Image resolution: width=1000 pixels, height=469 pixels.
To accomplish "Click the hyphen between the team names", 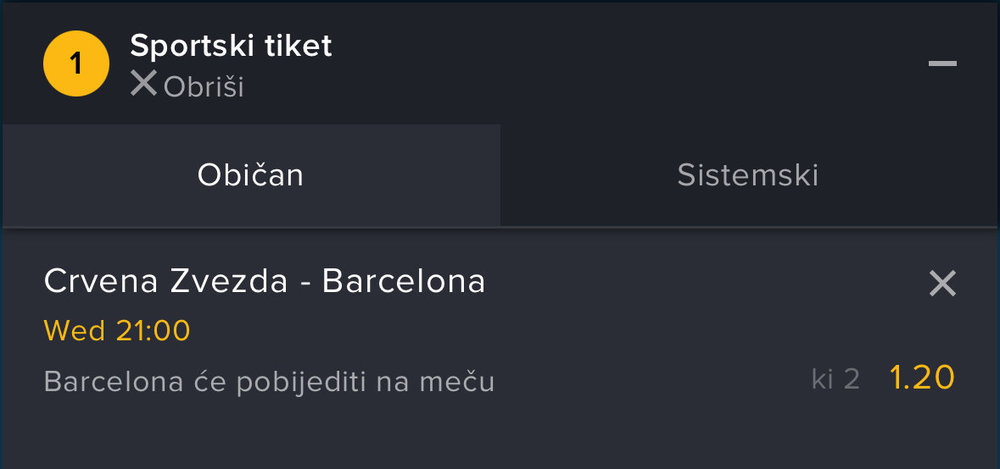I will tap(307, 283).
